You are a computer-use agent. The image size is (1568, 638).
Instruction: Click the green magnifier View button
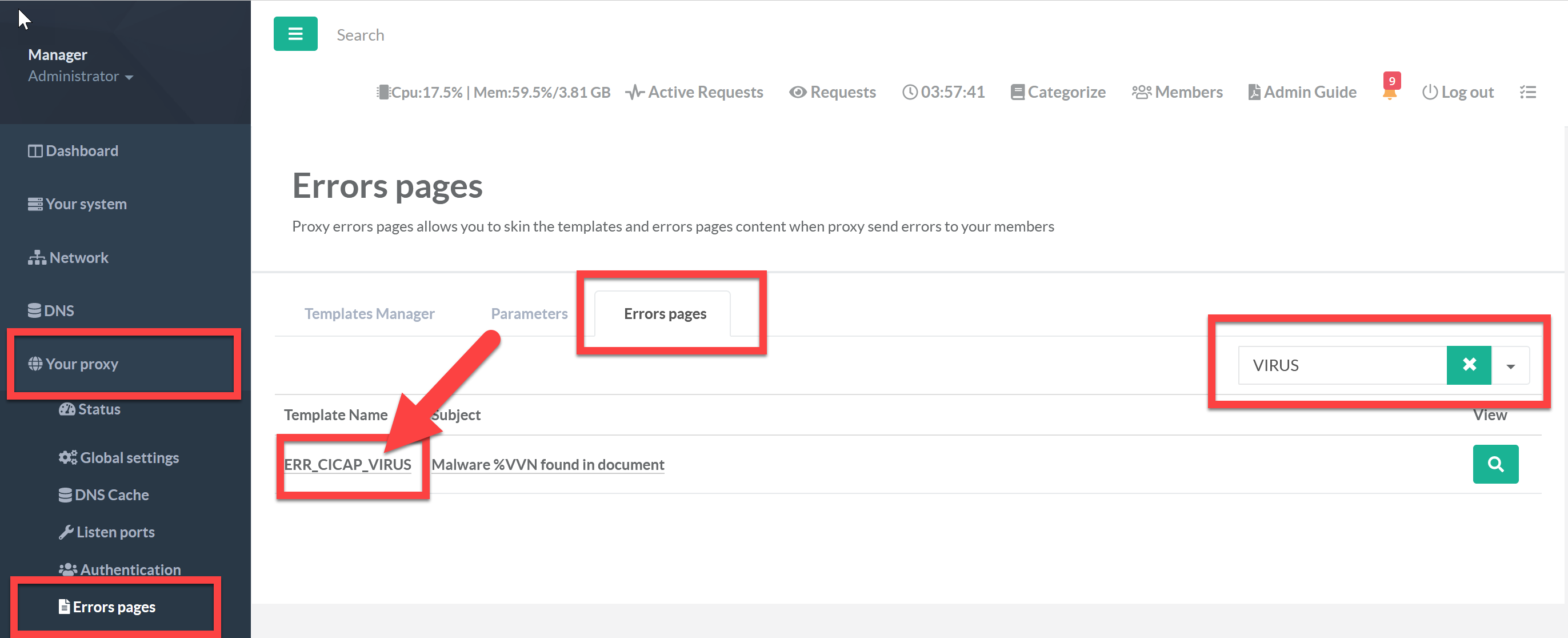[x=1495, y=465]
